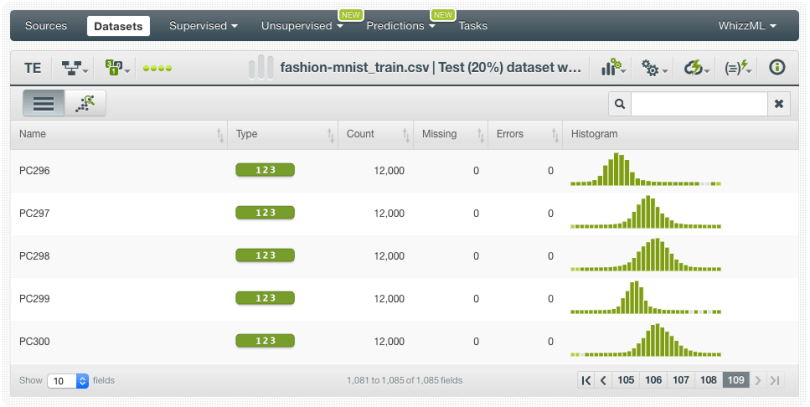This screenshot has width=810, height=407.
Task: Open the PC299 histogram
Action: tap(646, 297)
